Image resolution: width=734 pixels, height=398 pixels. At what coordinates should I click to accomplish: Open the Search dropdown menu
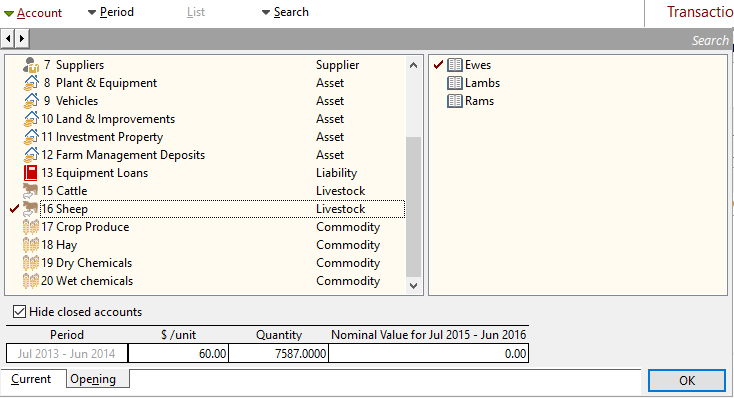285,12
